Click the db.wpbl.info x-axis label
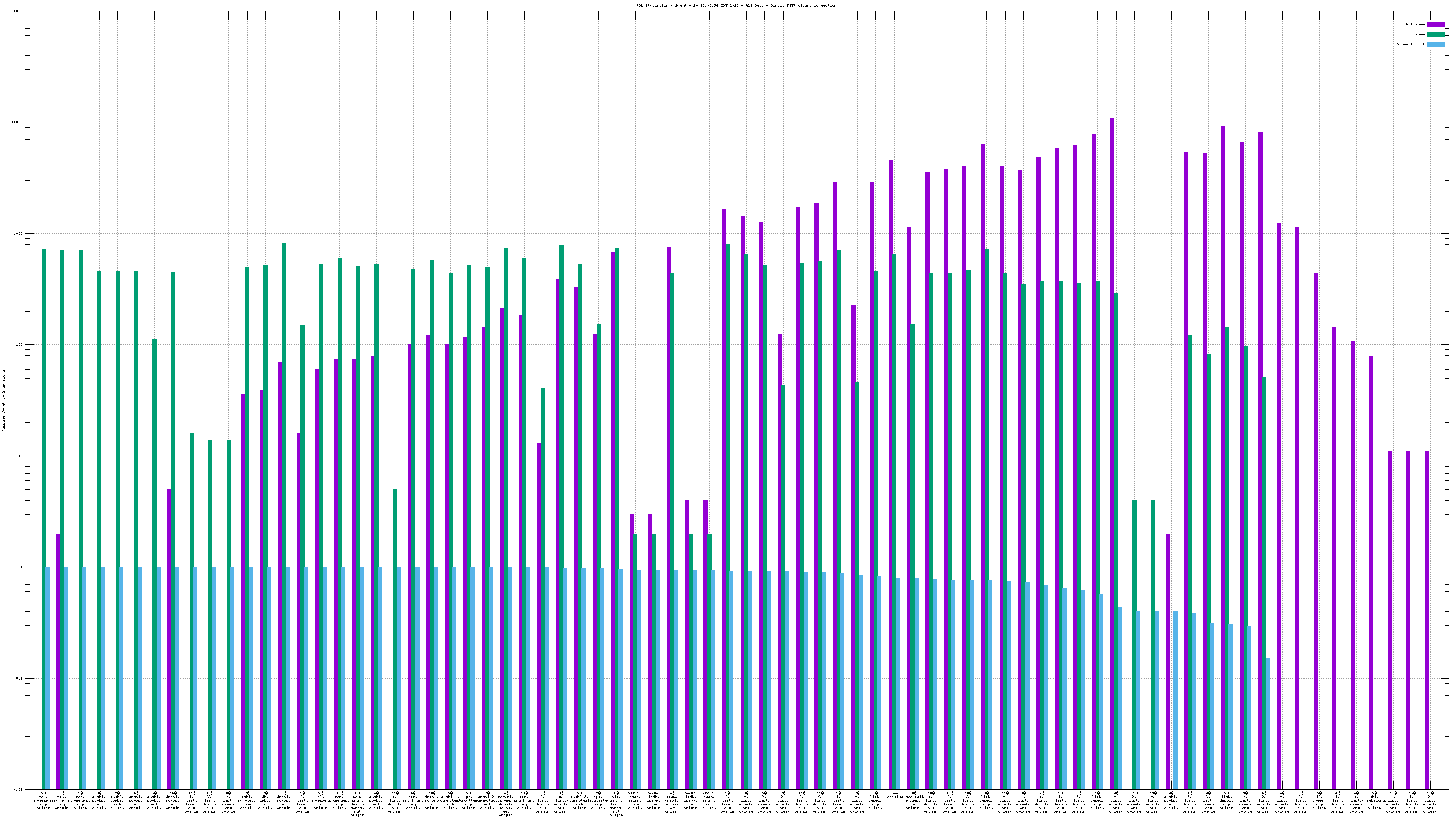Screen dimensions: 1456x819 pos(265,800)
